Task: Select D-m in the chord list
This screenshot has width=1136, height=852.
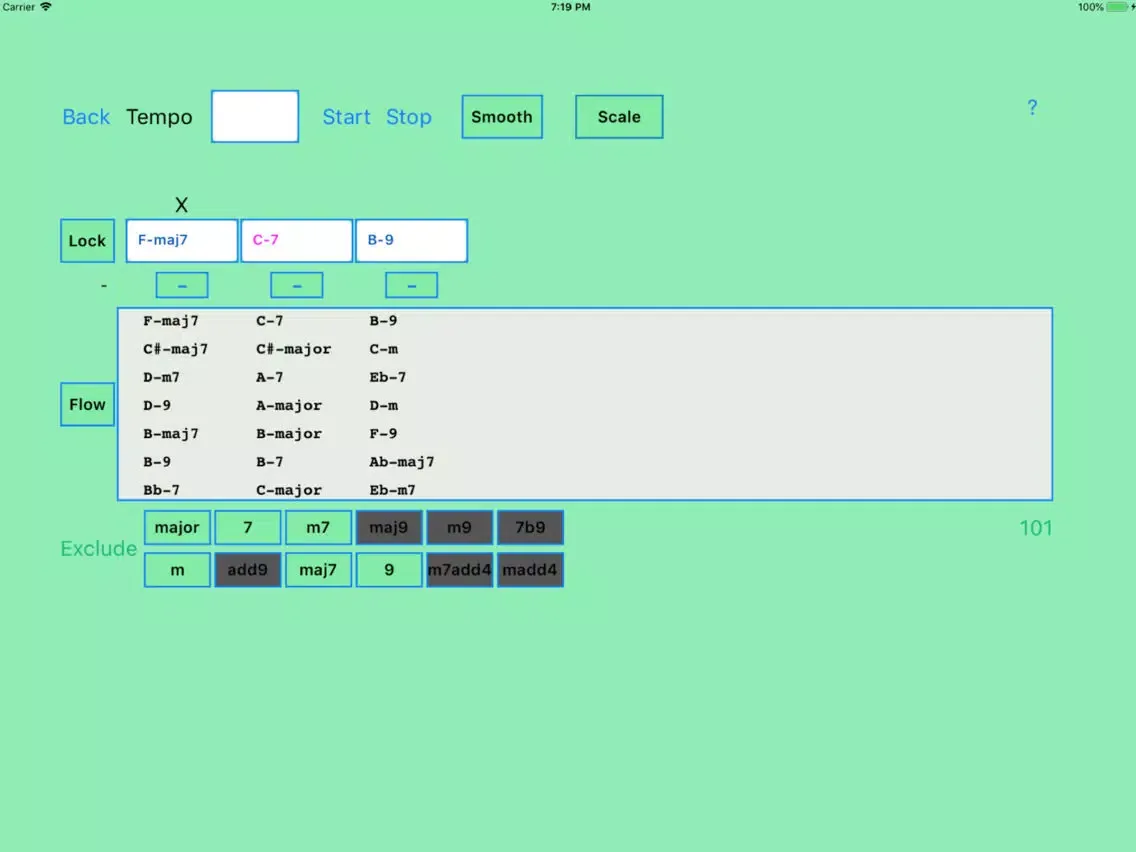Action: click(x=383, y=406)
